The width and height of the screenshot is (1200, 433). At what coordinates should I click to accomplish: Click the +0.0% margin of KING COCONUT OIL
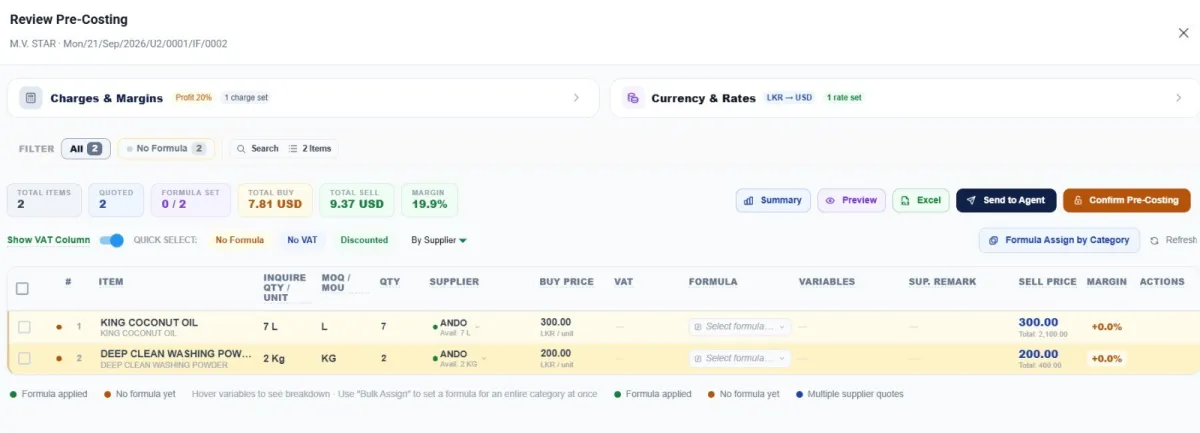pyautogui.click(x=1106, y=327)
